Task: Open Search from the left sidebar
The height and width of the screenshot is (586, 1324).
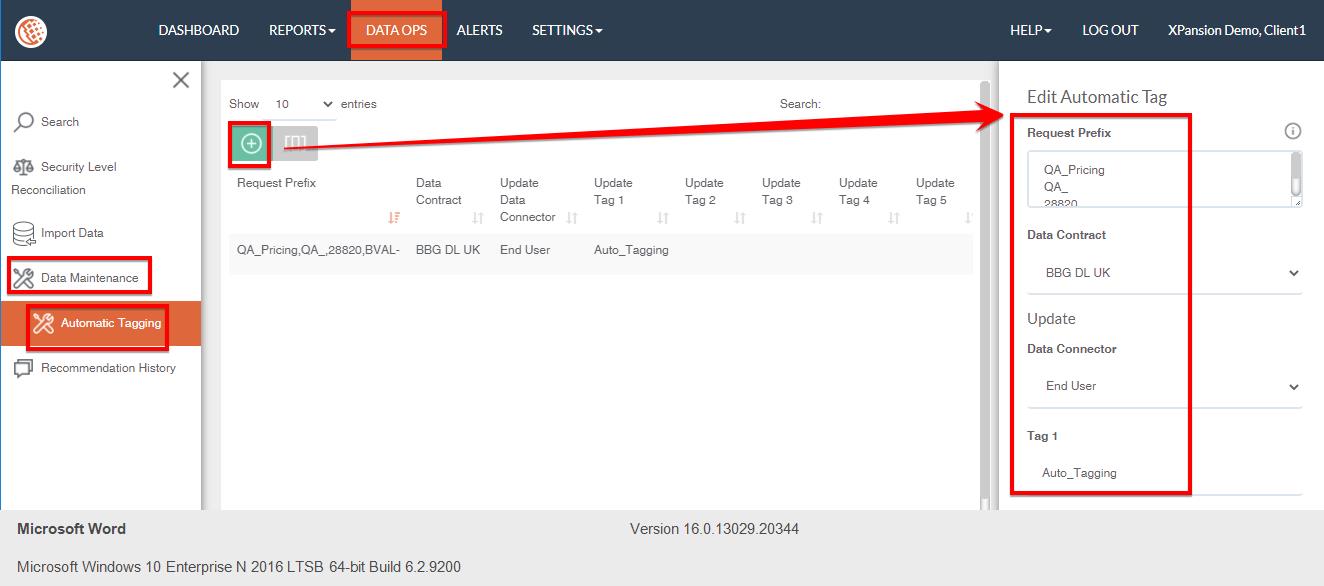Action: click(x=59, y=122)
